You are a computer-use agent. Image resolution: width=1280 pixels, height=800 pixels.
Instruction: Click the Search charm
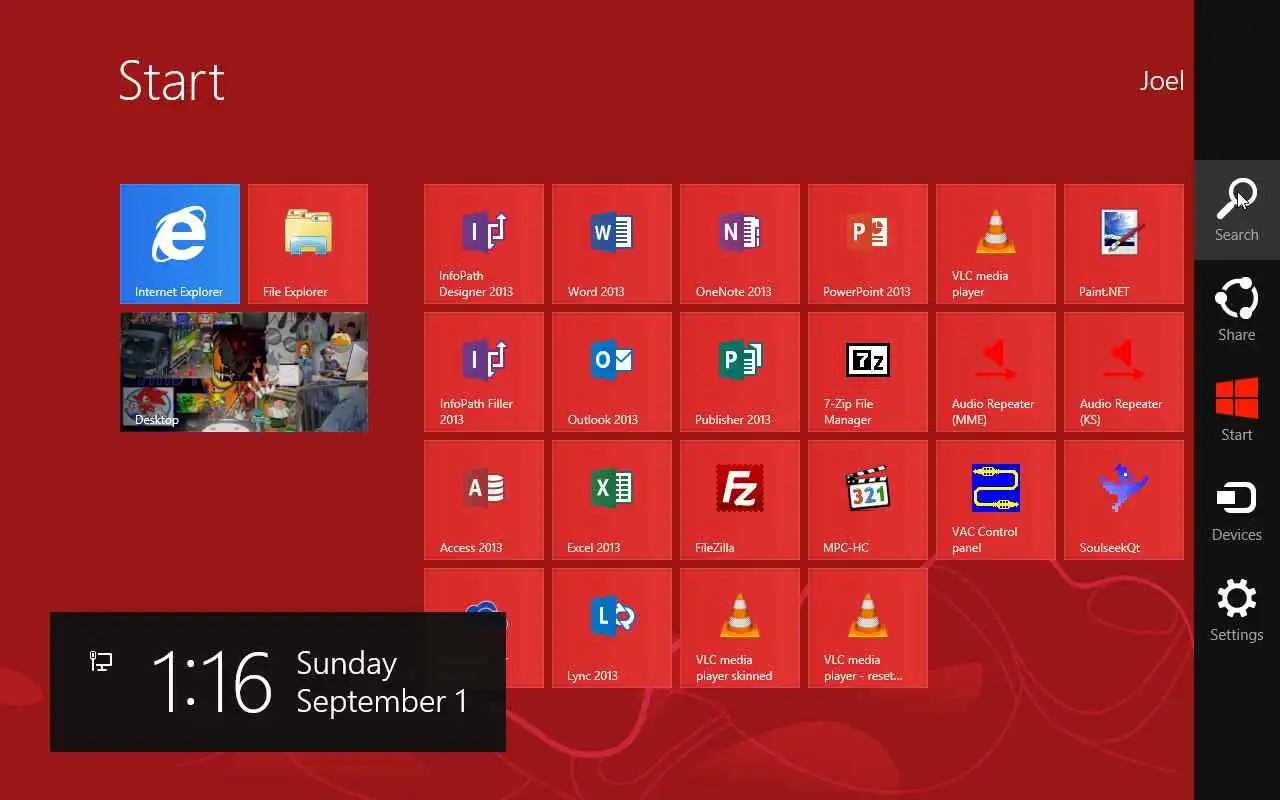coord(1237,210)
